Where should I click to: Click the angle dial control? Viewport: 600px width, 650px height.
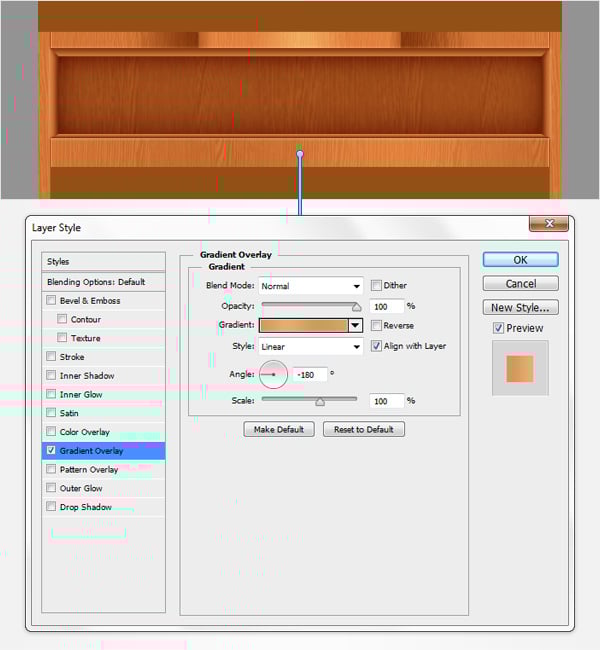[x=273, y=375]
